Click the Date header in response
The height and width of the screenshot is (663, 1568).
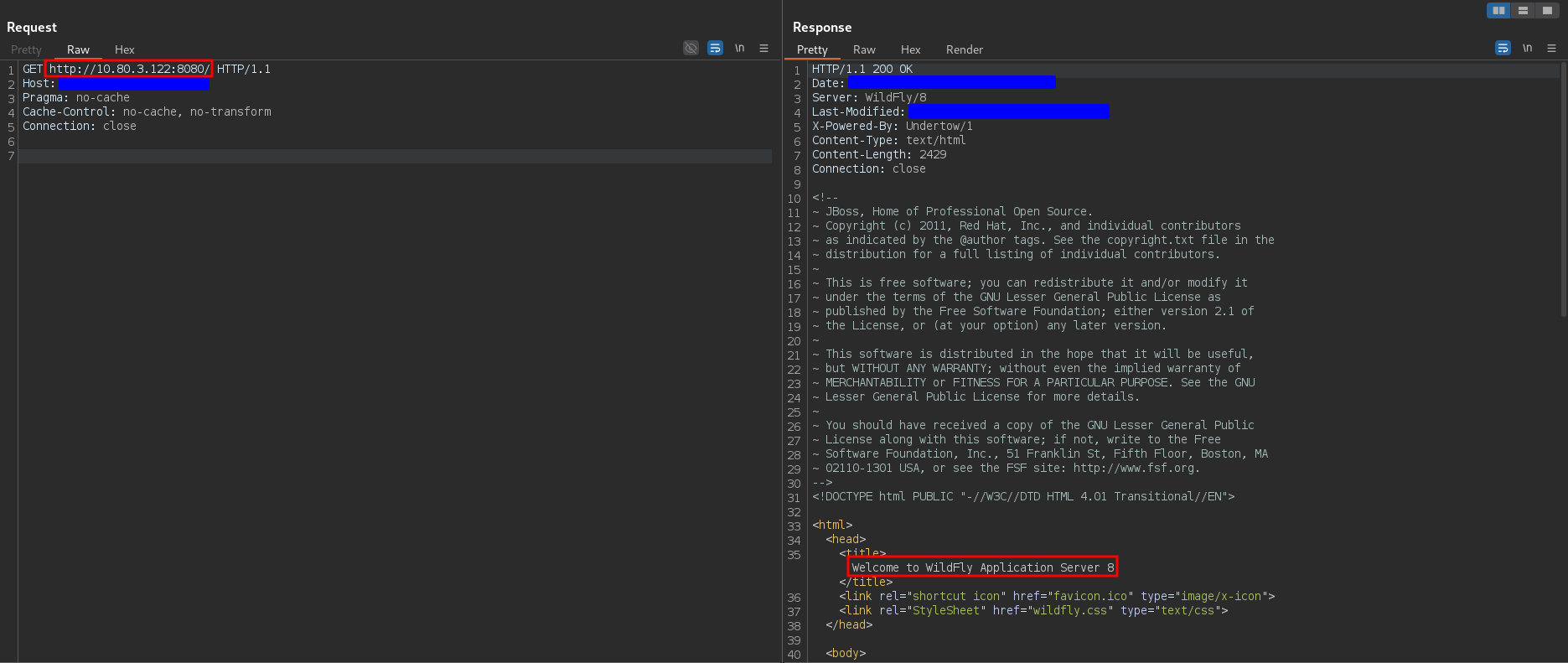934,83
